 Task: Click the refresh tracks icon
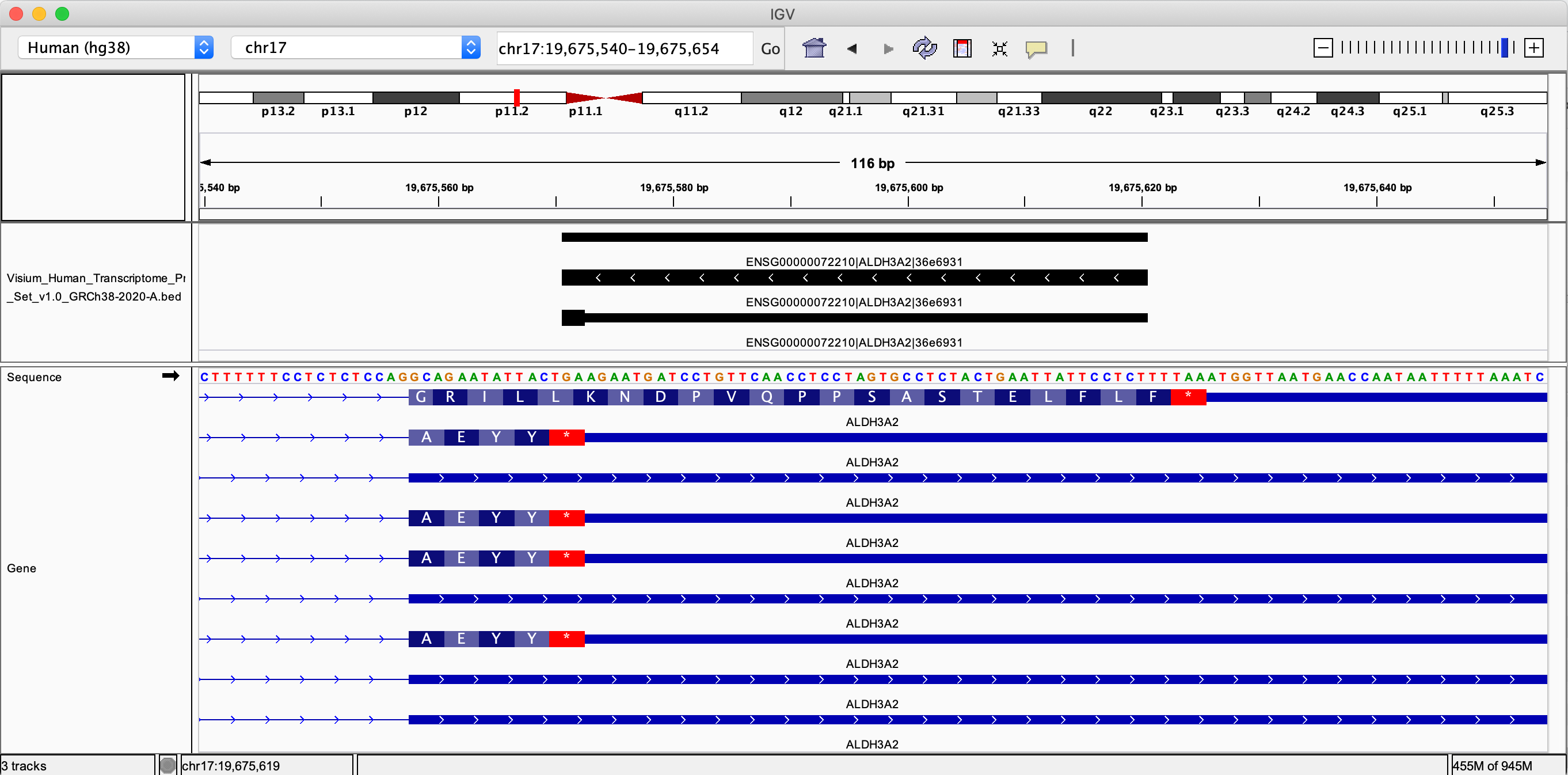pos(924,48)
